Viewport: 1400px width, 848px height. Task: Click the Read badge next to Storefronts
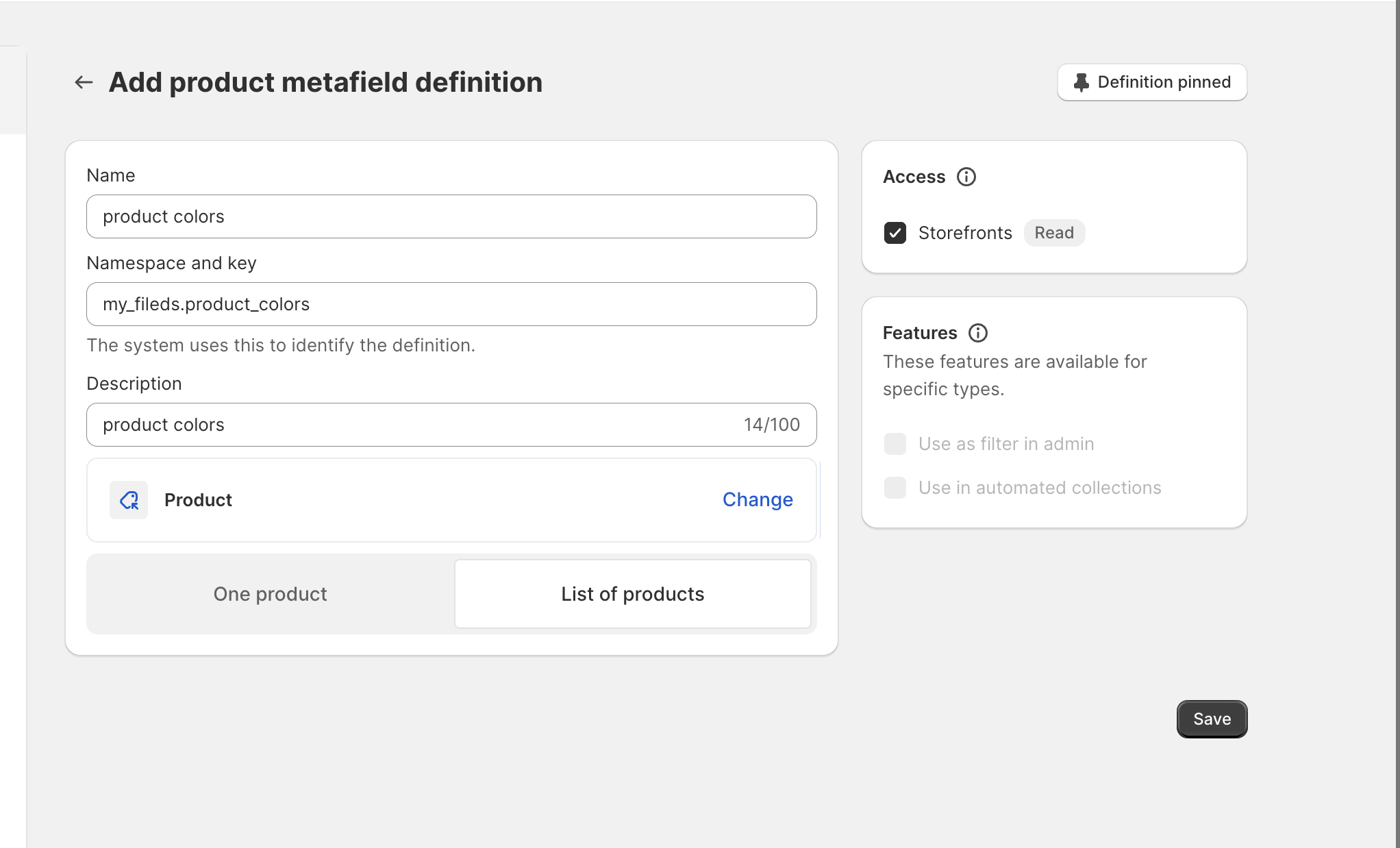pos(1053,233)
